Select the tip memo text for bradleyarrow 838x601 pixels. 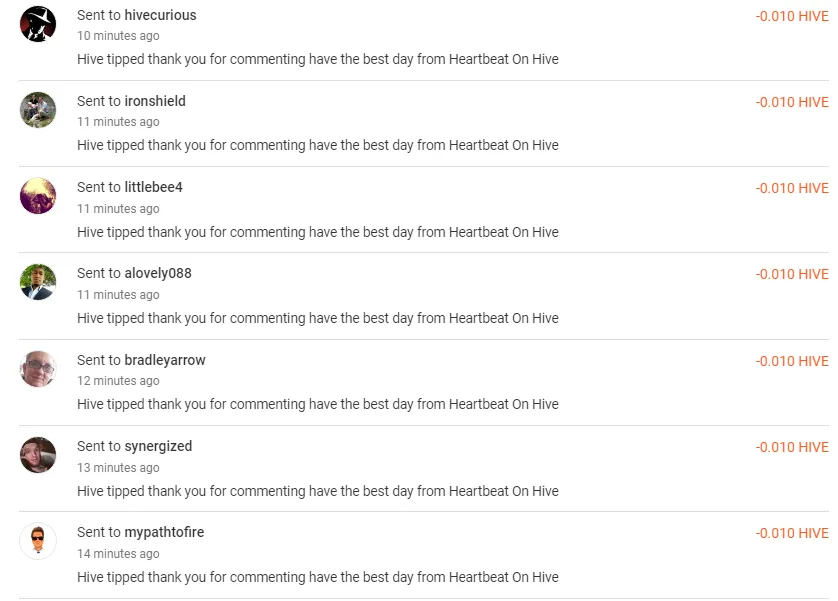pyautogui.click(x=318, y=404)
